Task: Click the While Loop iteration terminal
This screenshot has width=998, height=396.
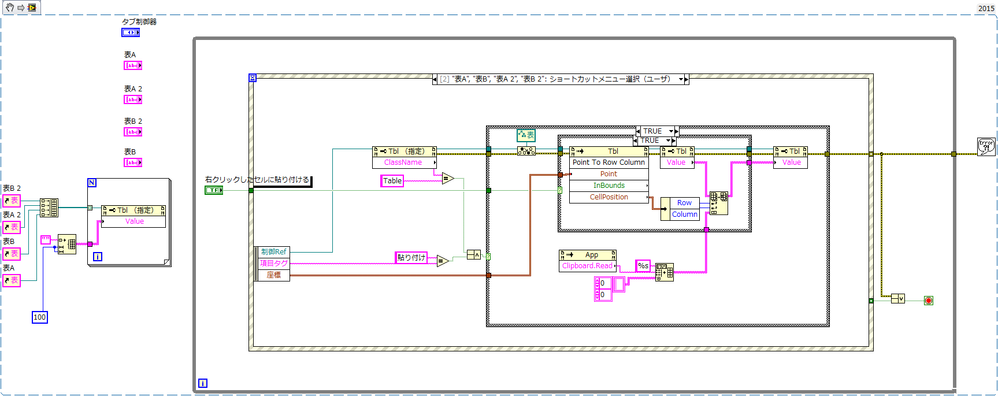Action: click(202, 384)
